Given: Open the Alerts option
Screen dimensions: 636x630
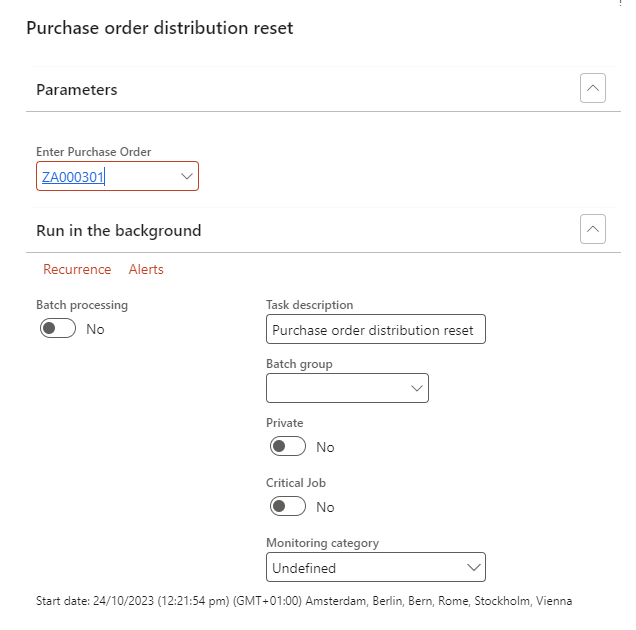Looking at the screenshot, I should [146, 269].
